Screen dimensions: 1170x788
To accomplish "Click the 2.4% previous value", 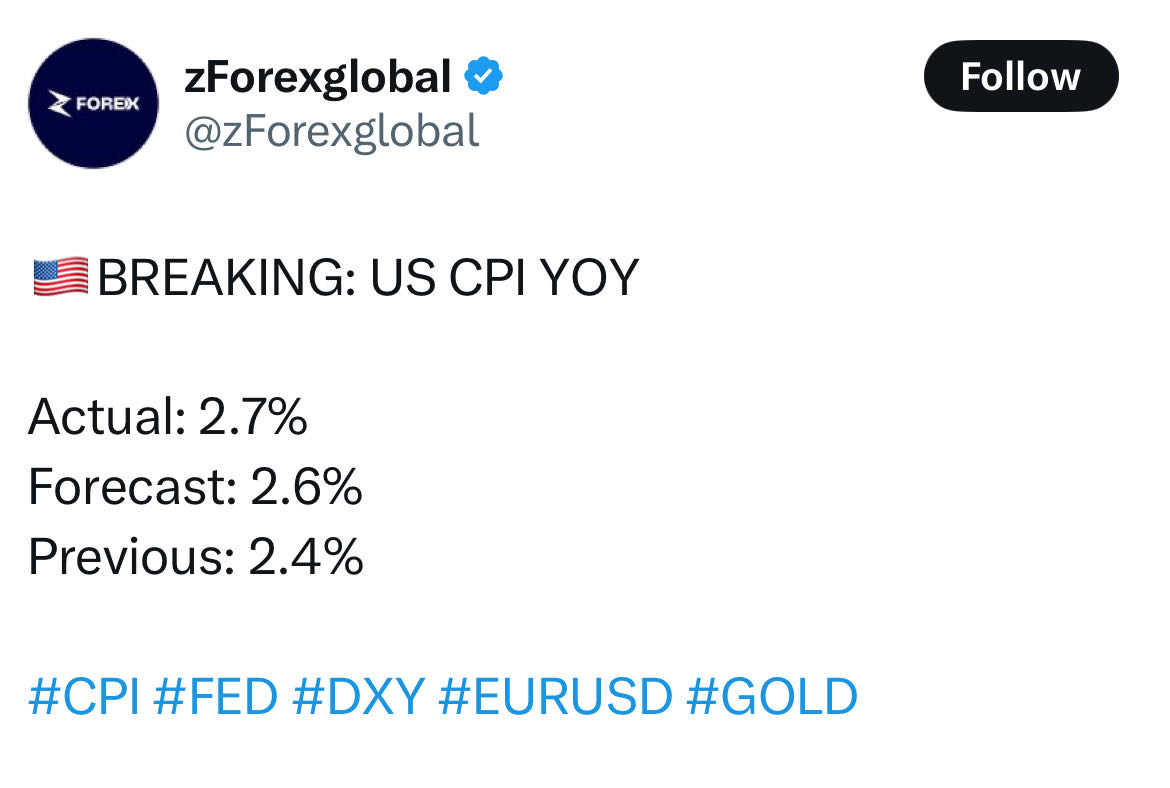I will coord(306,557).
